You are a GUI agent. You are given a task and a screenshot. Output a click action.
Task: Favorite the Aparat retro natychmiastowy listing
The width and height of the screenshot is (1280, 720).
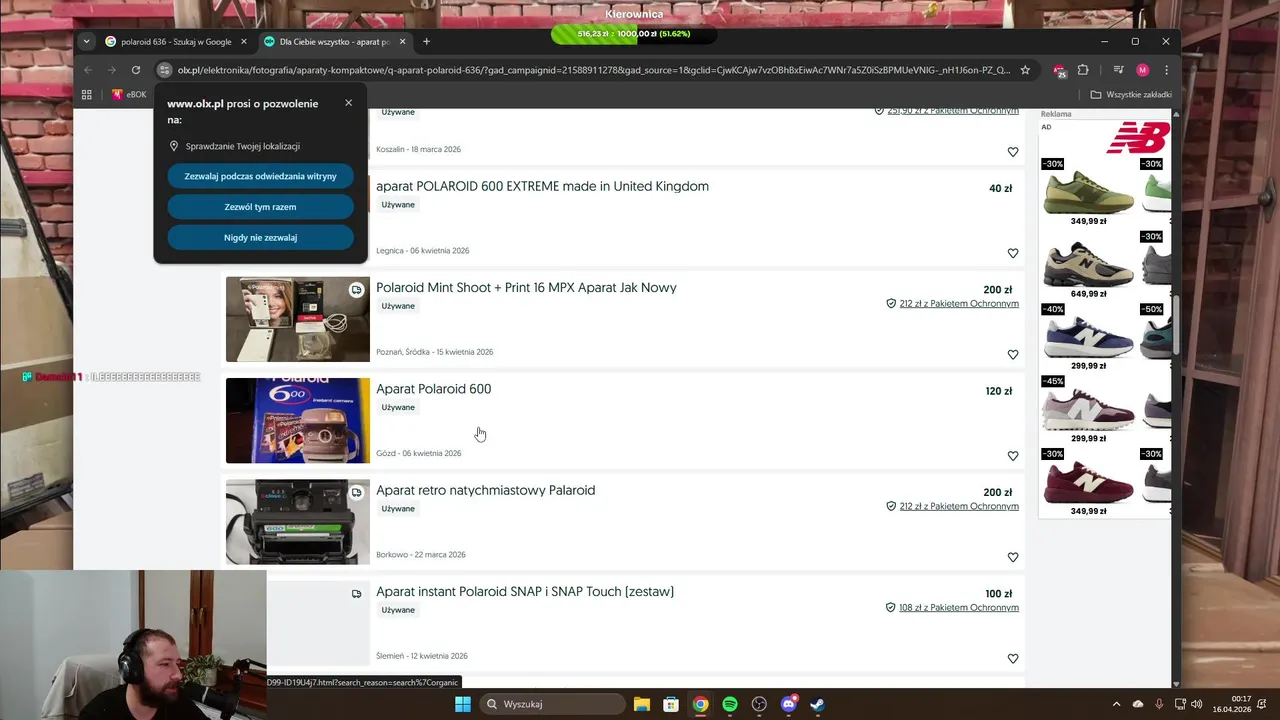tap(1013, 557)
